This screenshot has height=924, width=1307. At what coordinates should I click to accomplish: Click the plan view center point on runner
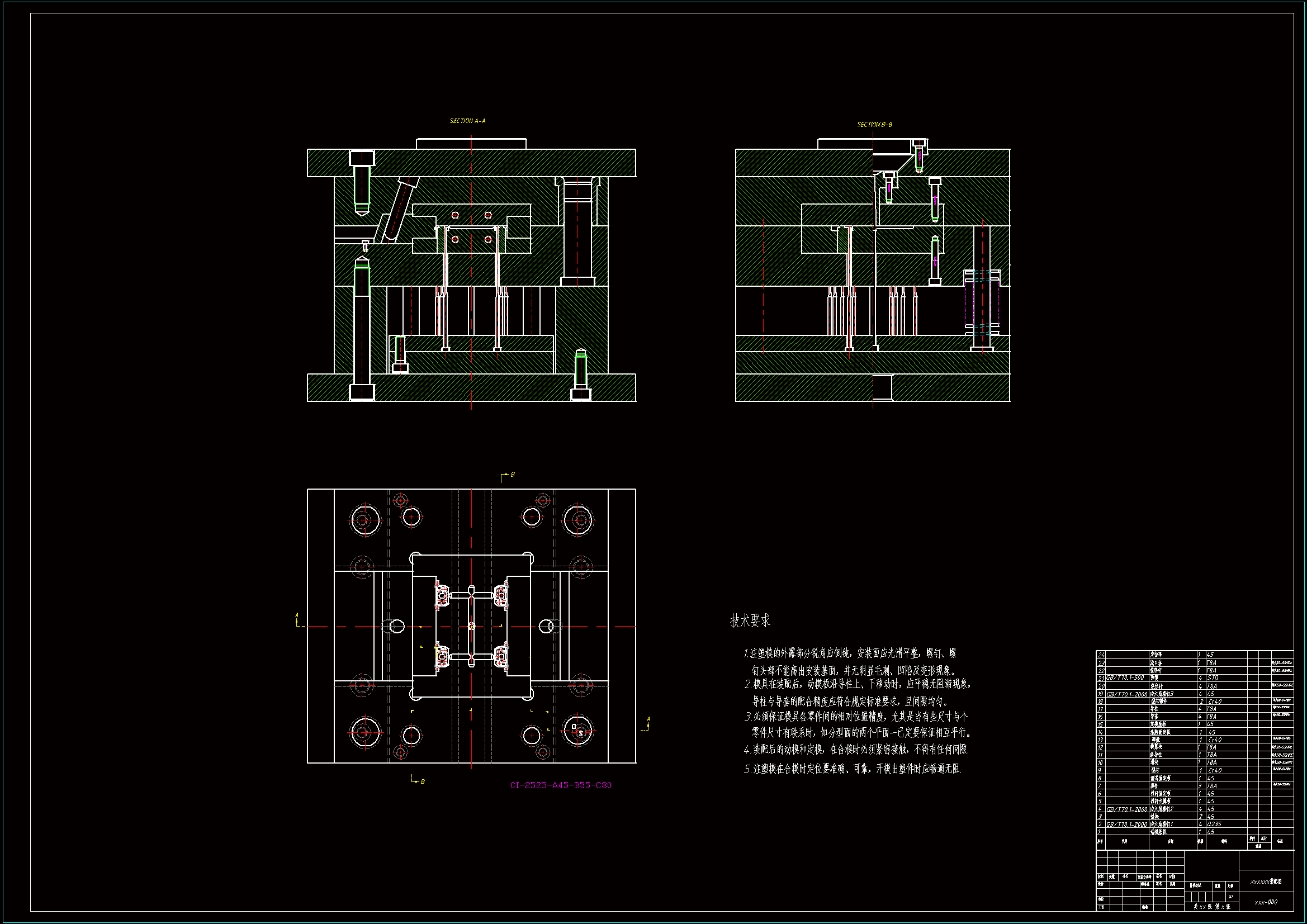coord(471,626)
